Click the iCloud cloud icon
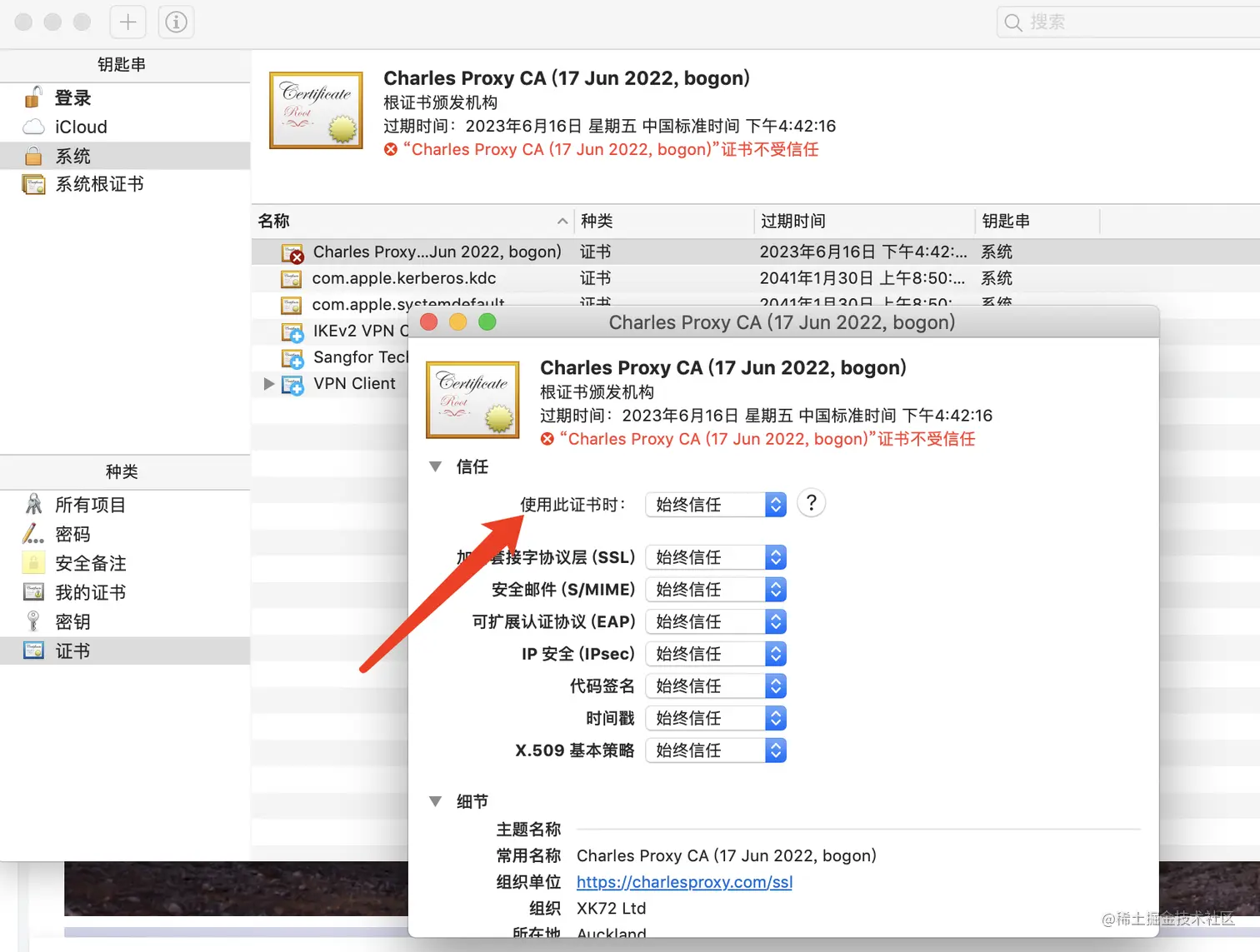The height and width of the screenshot is (952, 1260). click(33, 127)
